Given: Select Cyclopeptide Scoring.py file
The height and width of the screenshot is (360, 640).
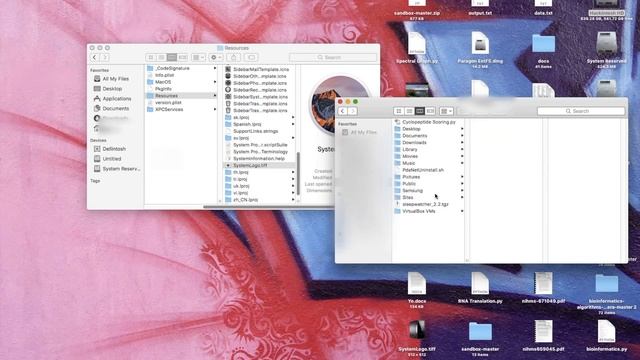Looking at the screenshot, I should (x=429, y=122).
